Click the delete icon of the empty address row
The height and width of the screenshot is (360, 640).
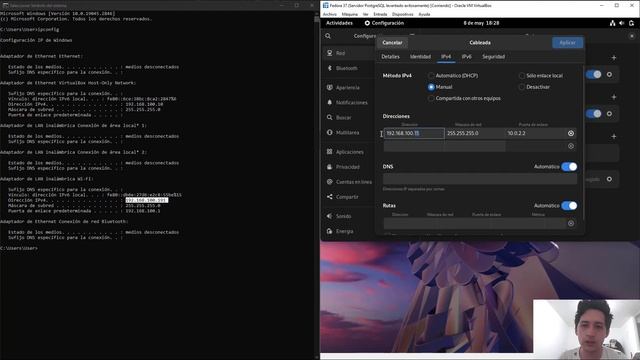tap(571, 146)
